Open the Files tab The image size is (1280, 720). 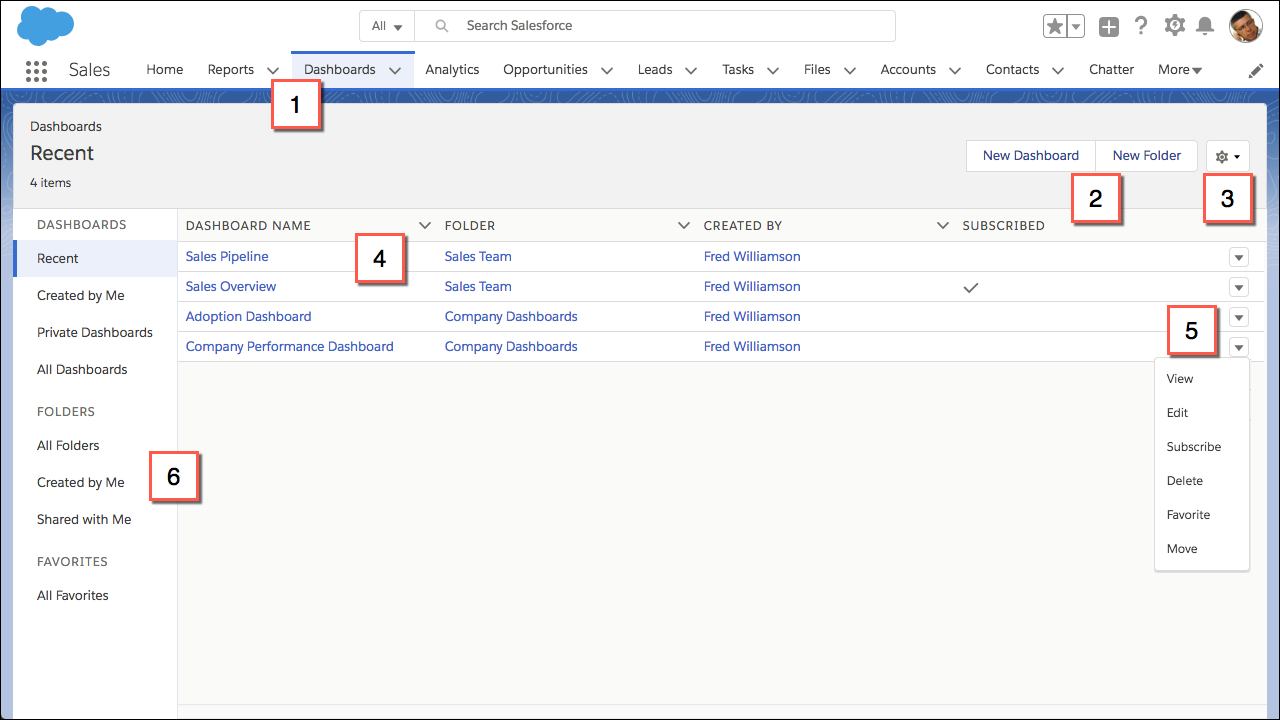point(817,70)
